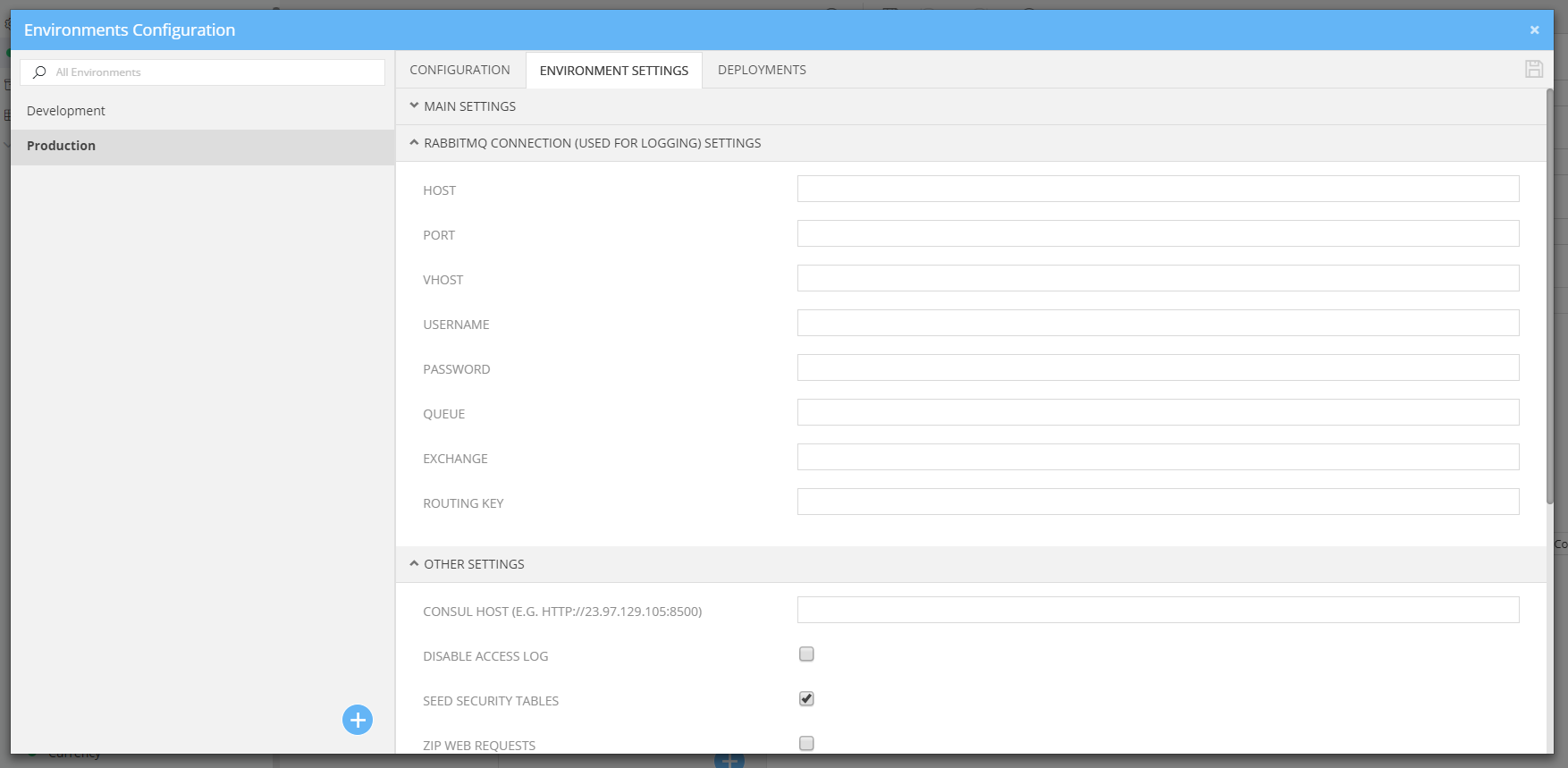This screenshot has width=1568, height=768.
Task: Select the Development environment
Action: point(66,111)
